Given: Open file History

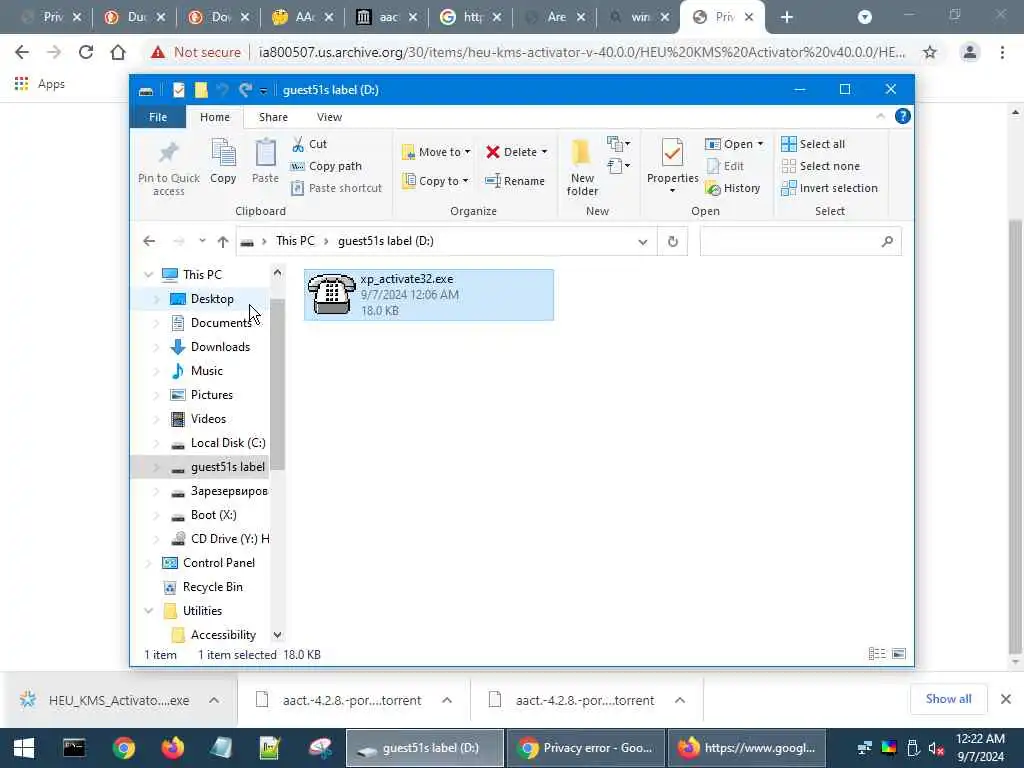Looking at the screenshot, I should coord(733,188).
